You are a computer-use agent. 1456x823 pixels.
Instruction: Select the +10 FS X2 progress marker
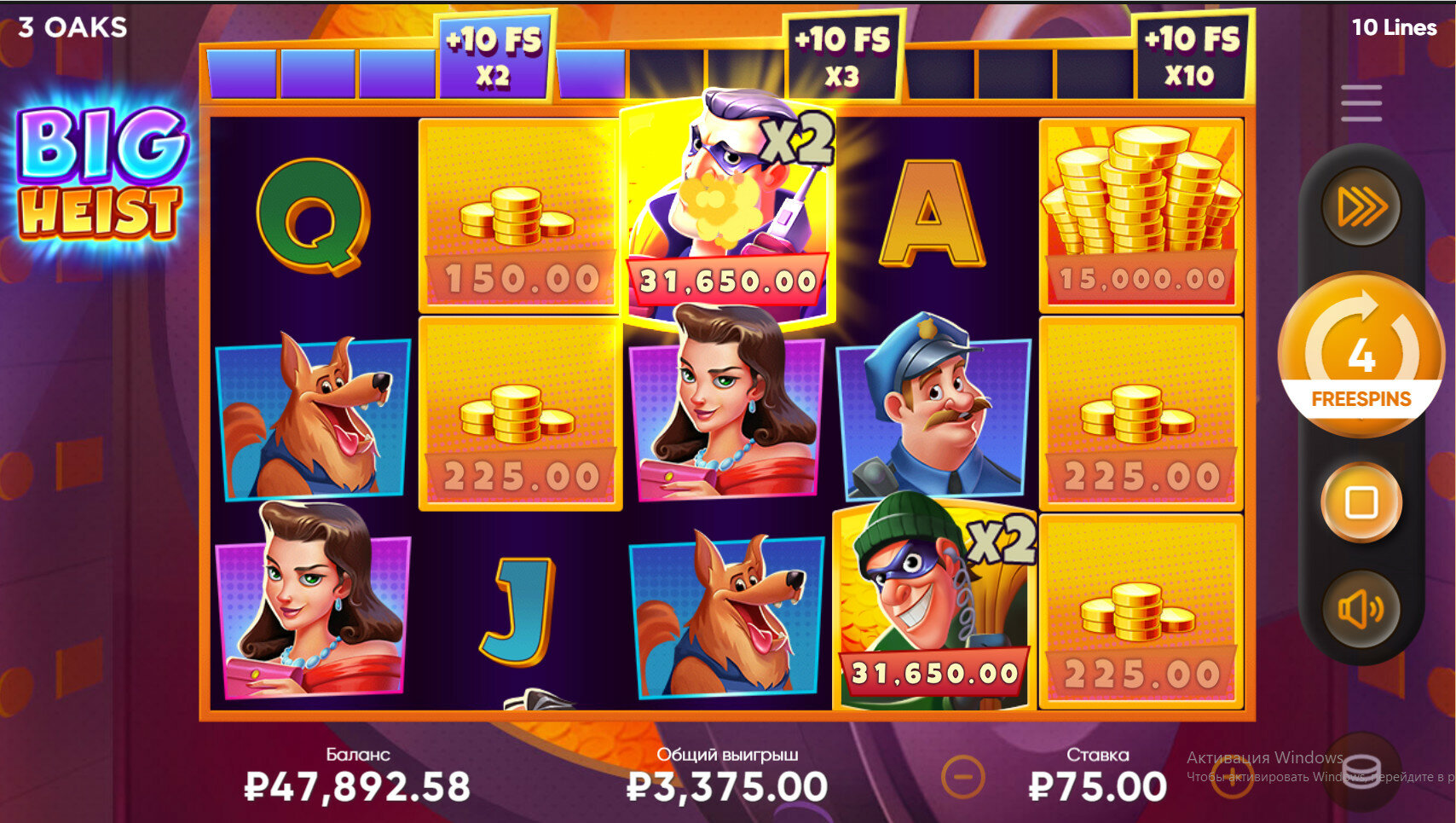[x=494, y=56]
